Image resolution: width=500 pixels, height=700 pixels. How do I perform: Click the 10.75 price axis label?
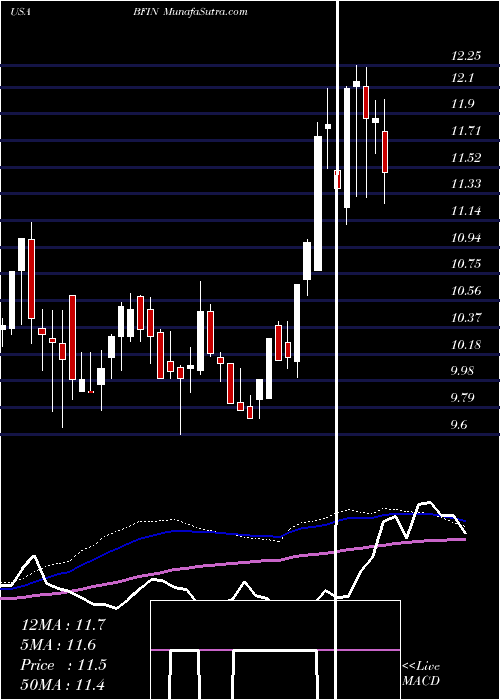(x=466, y=264)
